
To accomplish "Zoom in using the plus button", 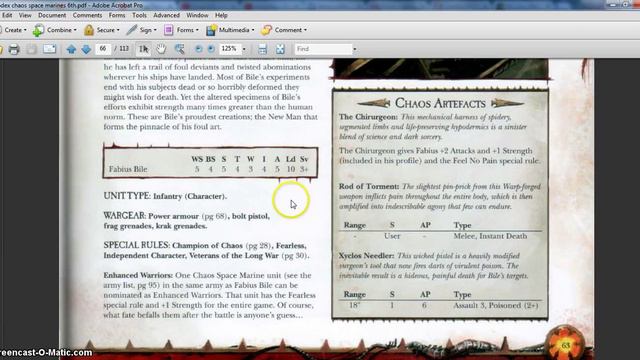I will click(211, 49).
